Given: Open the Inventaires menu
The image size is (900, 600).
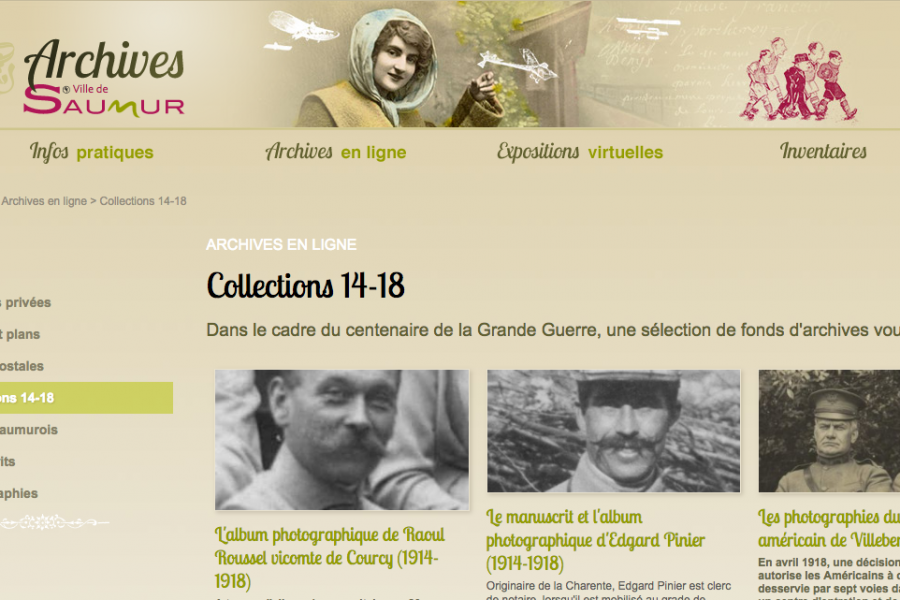Looking at the screenshot, I should coord(823,152).
